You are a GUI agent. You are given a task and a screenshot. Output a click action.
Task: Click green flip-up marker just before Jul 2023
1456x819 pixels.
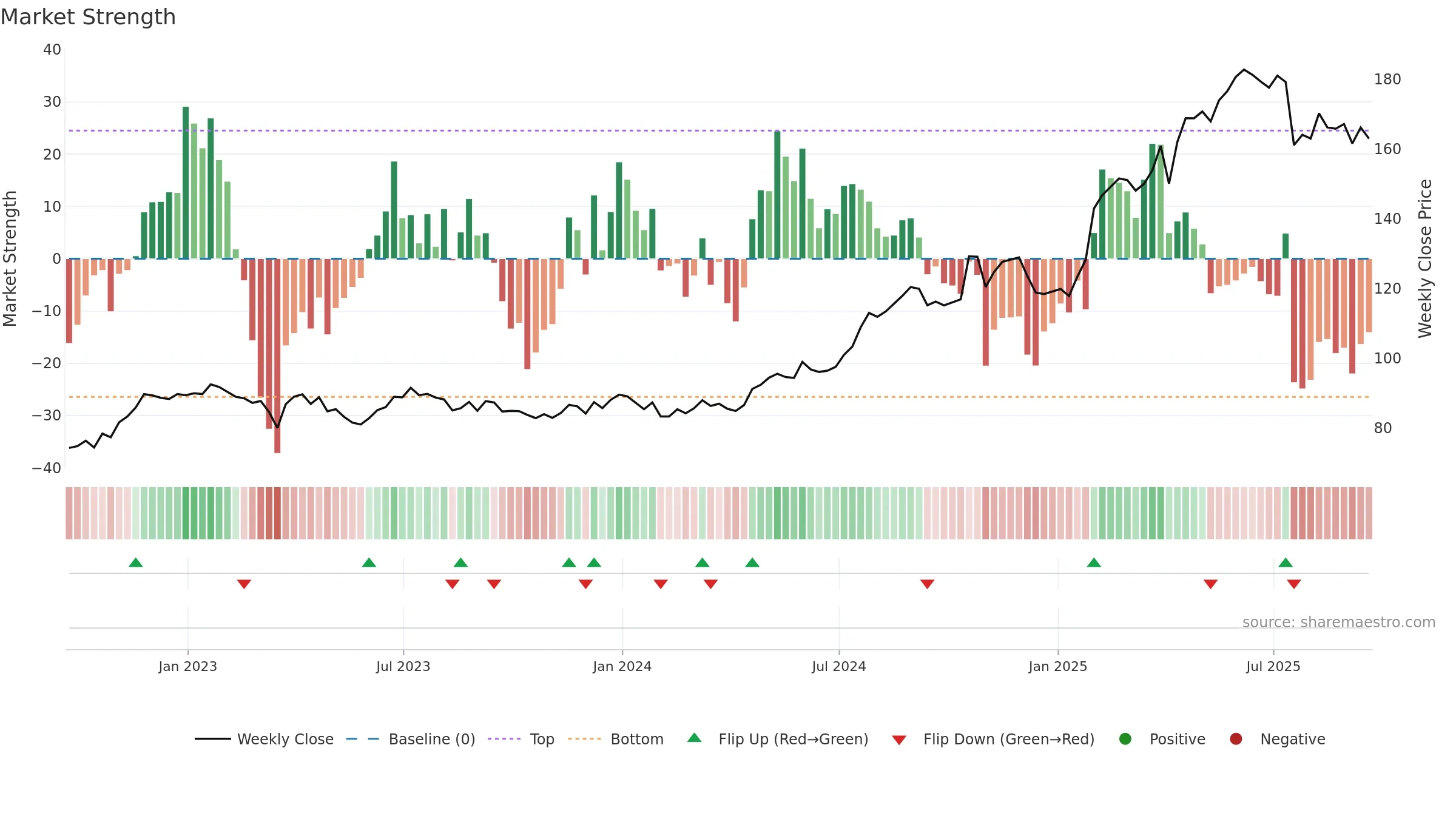click(369, 562)
